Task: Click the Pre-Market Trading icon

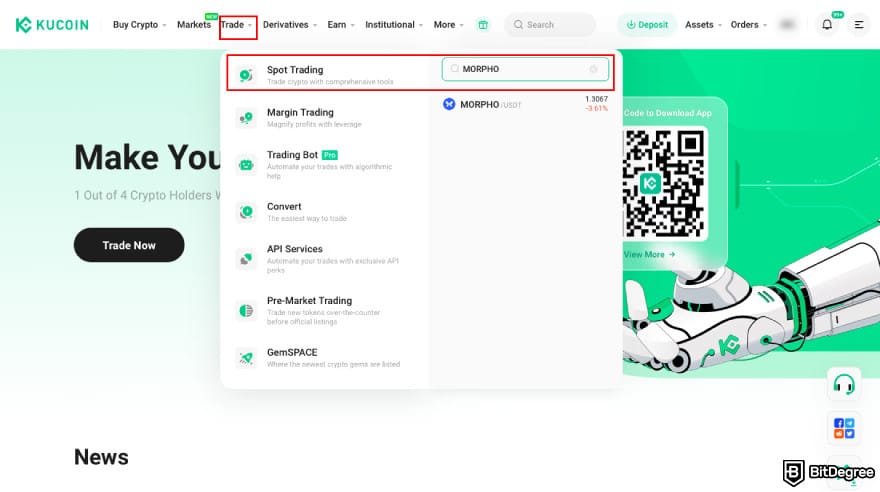Action: click(x=246, y=310)
